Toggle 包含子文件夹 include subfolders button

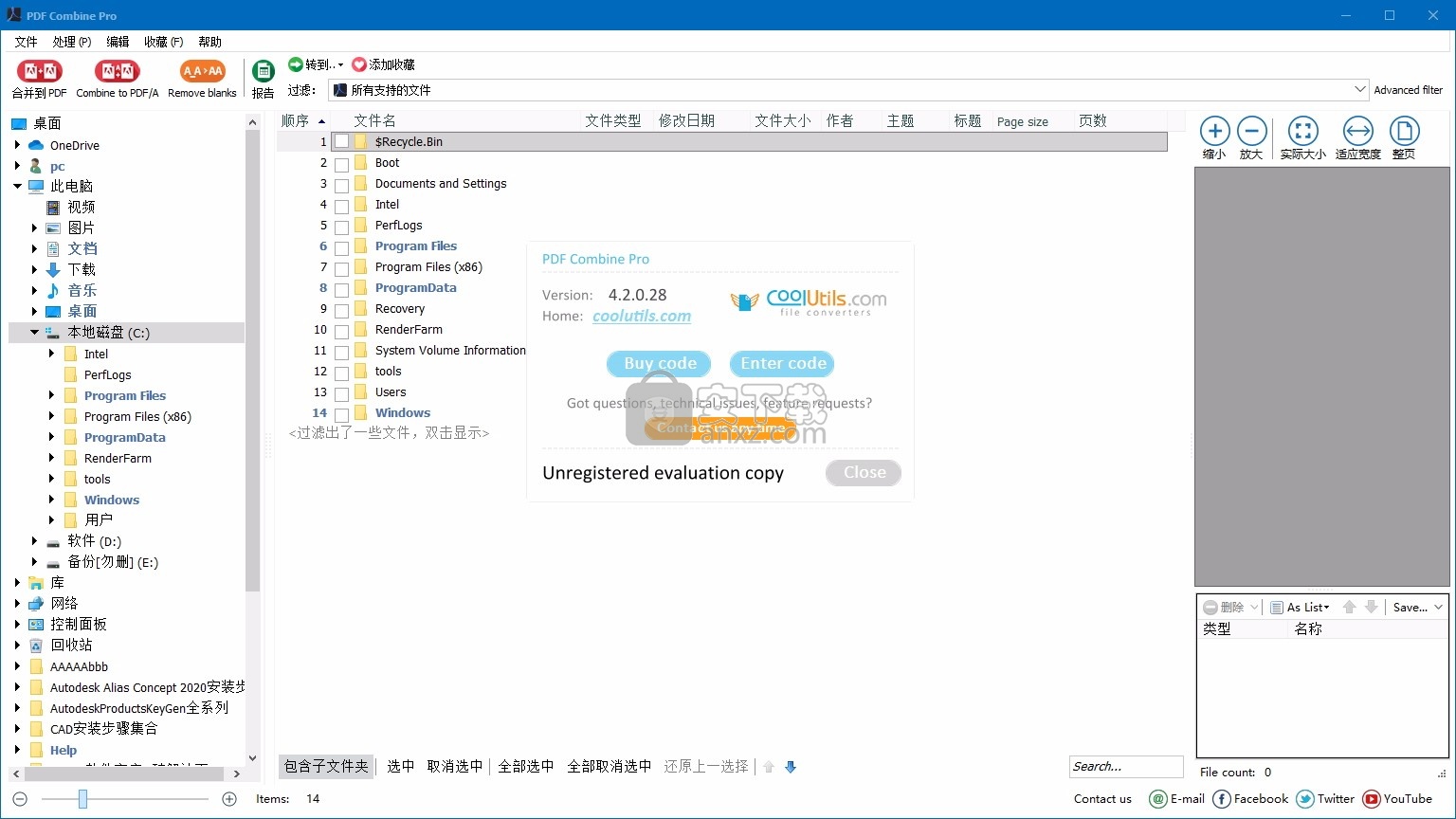[326, 766]
